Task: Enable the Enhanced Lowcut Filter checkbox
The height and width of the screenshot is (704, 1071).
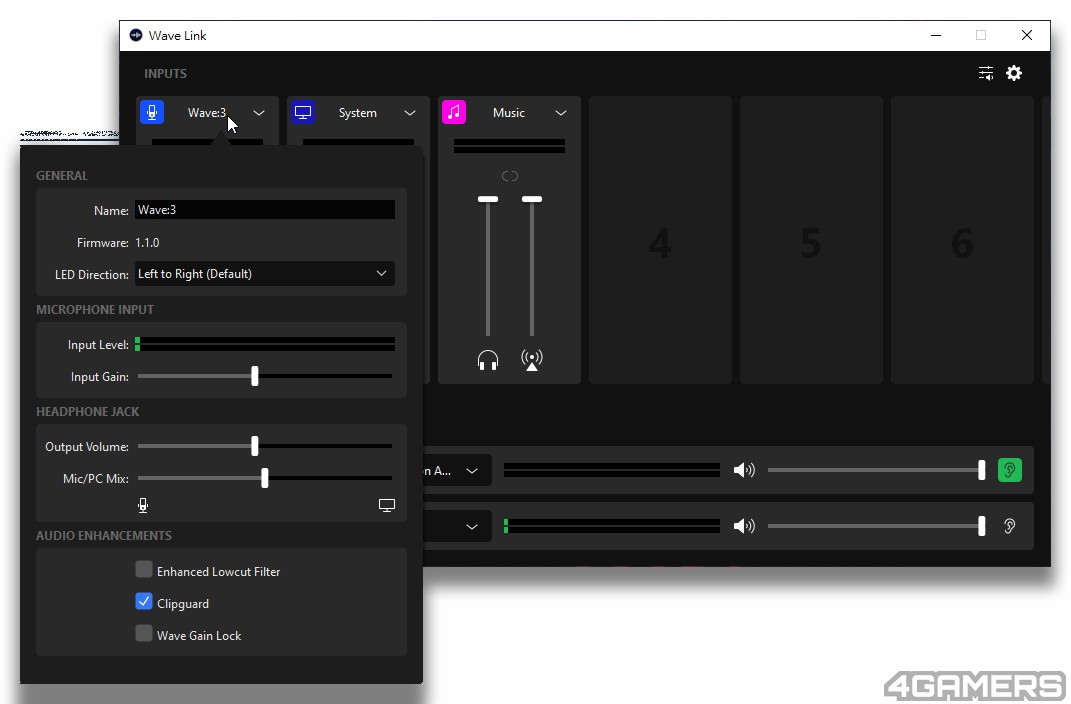Action: pyautogui.click(x=143, y=569)
